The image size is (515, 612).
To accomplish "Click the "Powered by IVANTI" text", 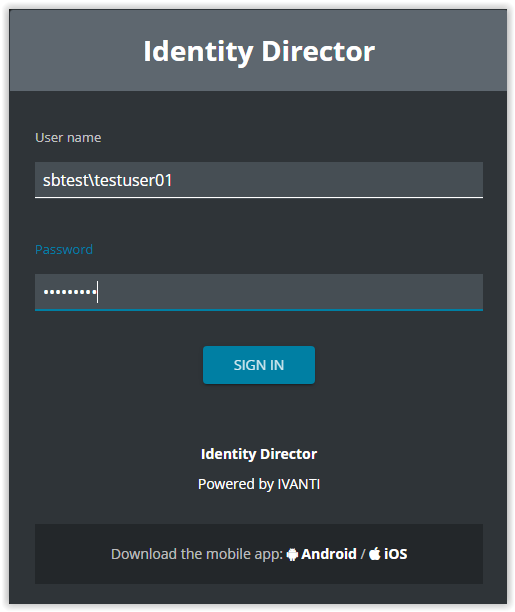I will pos(259,484).
